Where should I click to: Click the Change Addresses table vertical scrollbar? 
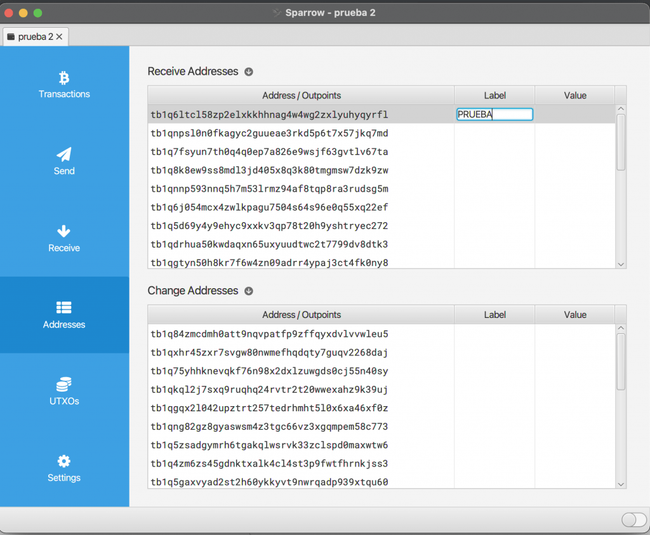[x=621, y=360]
